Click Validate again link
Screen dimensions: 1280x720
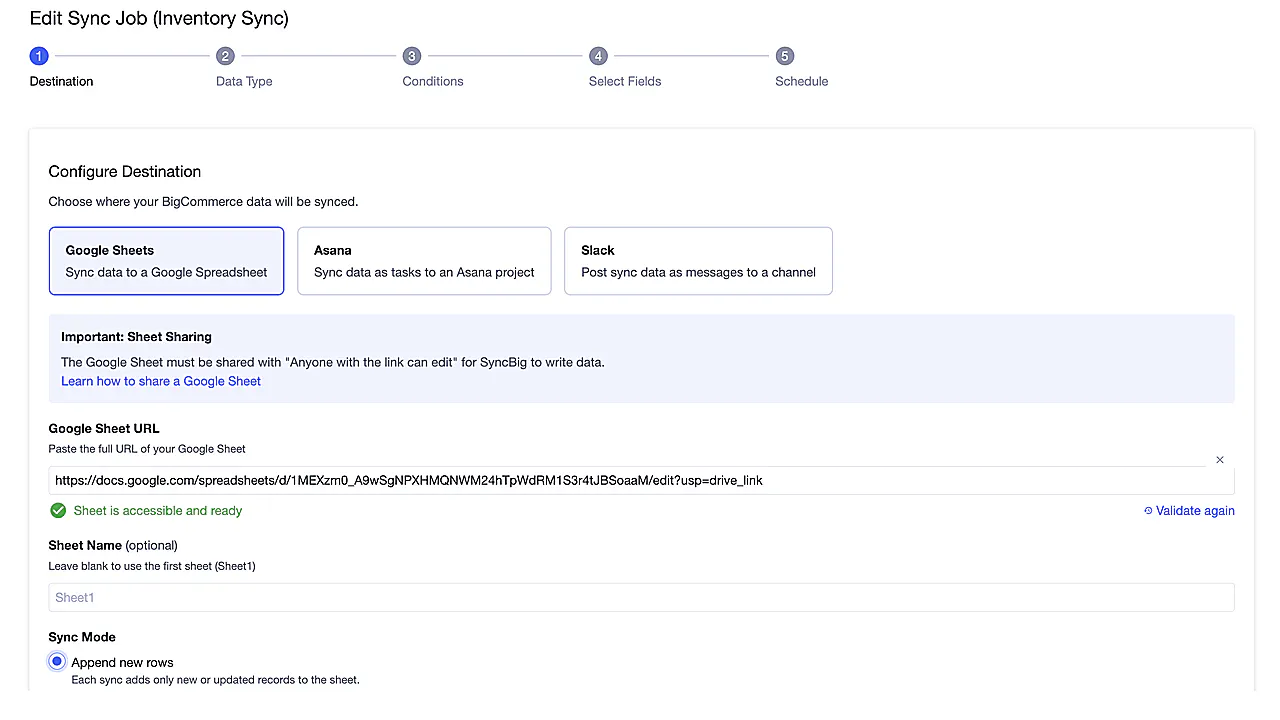pyautogui.click(x=1189, y=511)
